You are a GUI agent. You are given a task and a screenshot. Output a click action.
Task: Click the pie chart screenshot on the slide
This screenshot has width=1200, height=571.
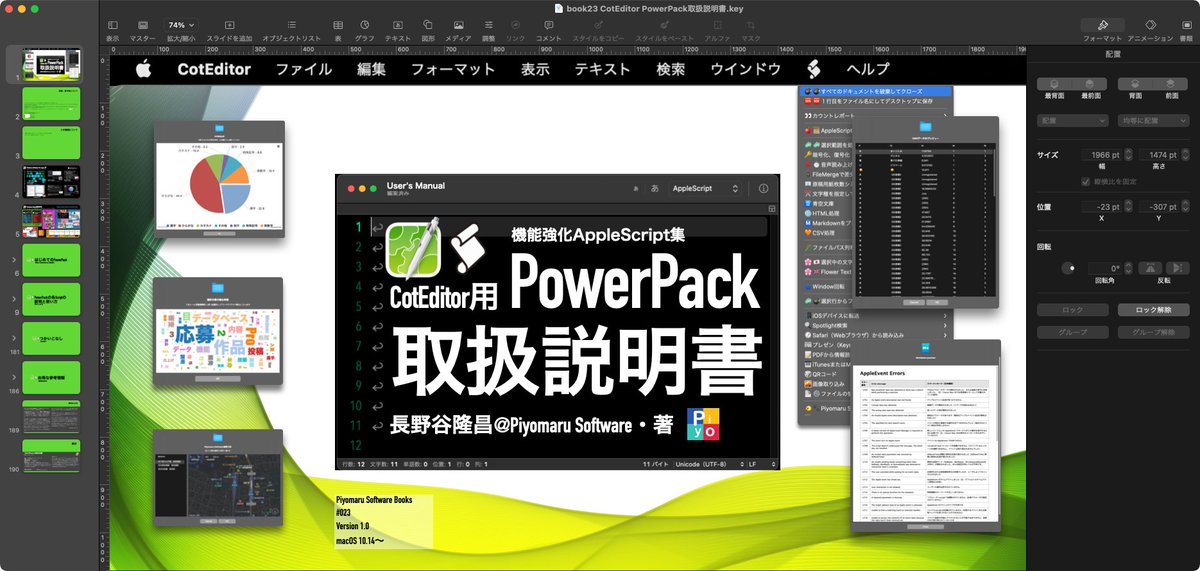(219, 181)
